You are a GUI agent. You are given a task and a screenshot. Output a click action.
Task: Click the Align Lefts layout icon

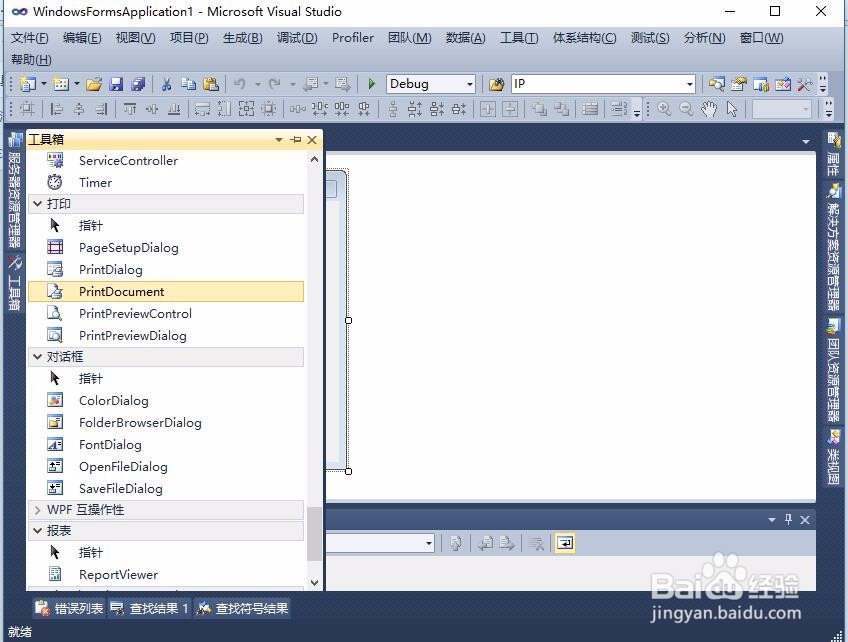click(x=56, y=109)
